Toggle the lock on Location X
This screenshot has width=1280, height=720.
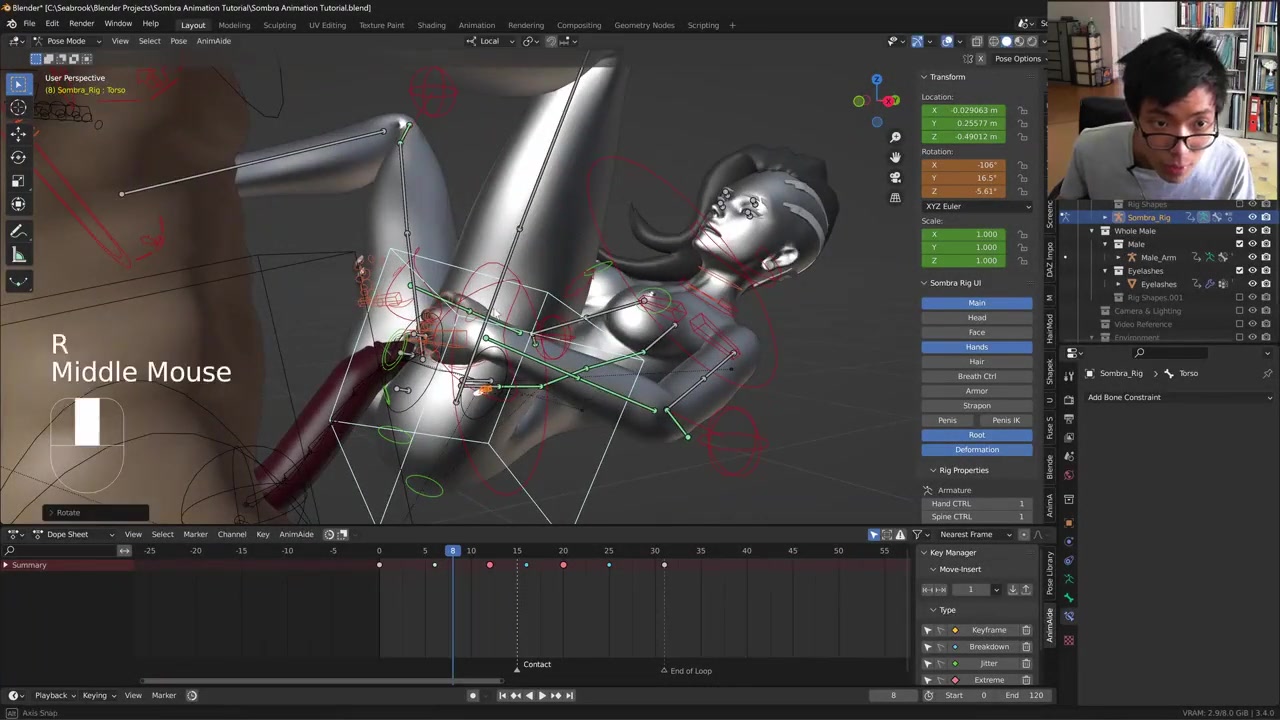[x=1022, y=110]
